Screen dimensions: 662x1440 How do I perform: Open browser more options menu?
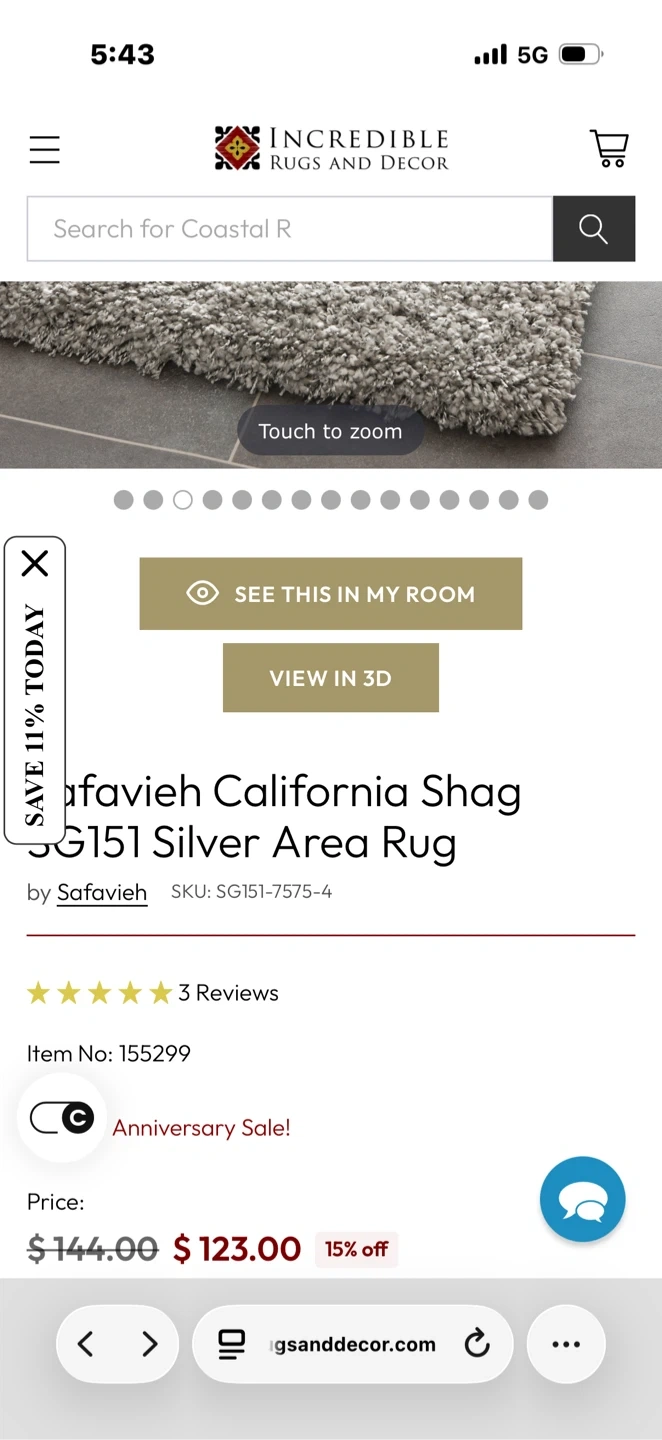coord(567,1344)
